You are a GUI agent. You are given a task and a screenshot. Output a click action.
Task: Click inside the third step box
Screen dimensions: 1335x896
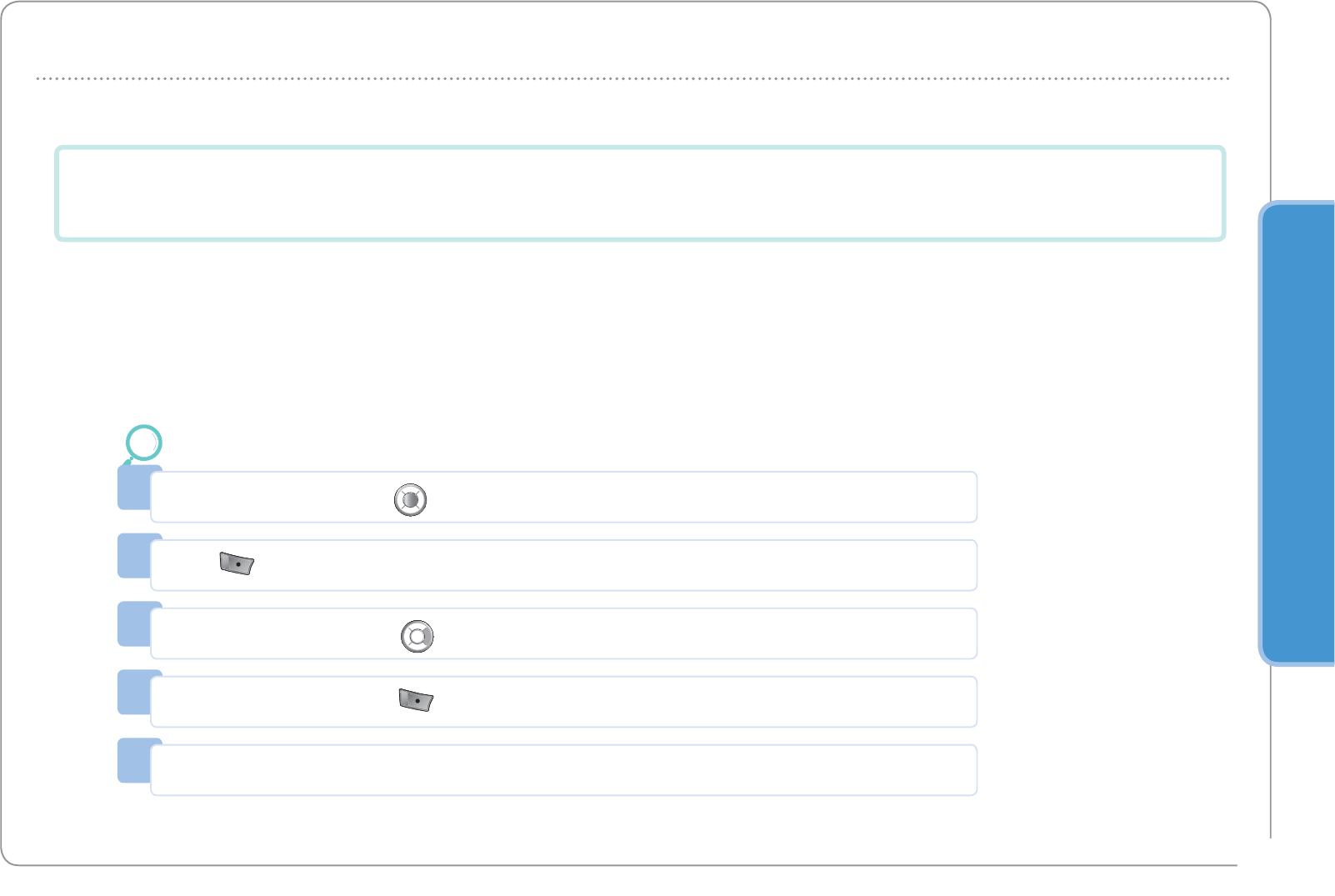667,634
